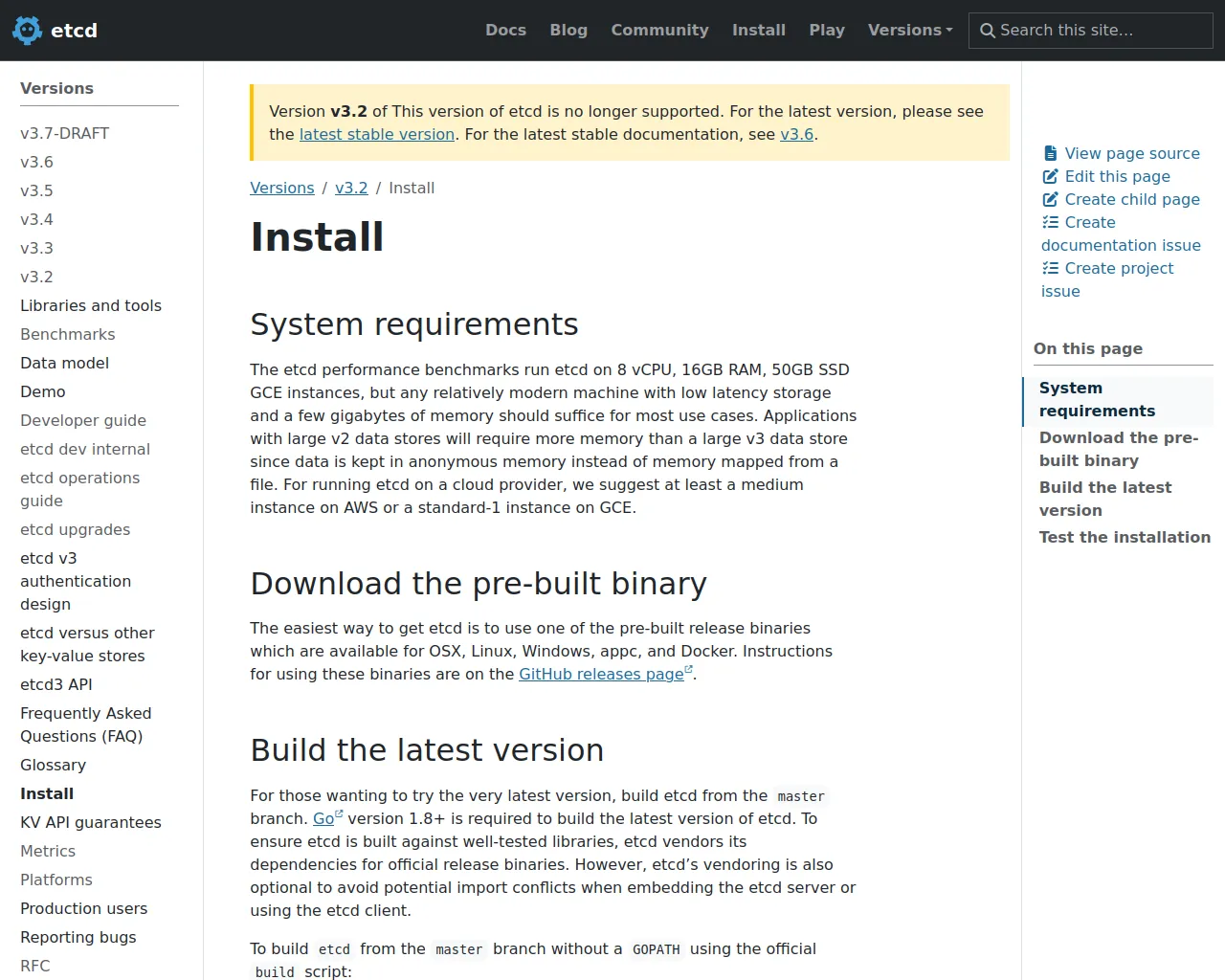Image resolution: width=1225 pixels, height=980 pixels.
Task: Follow the v3.6 link in the warning banner
Action: click(796, 134)
